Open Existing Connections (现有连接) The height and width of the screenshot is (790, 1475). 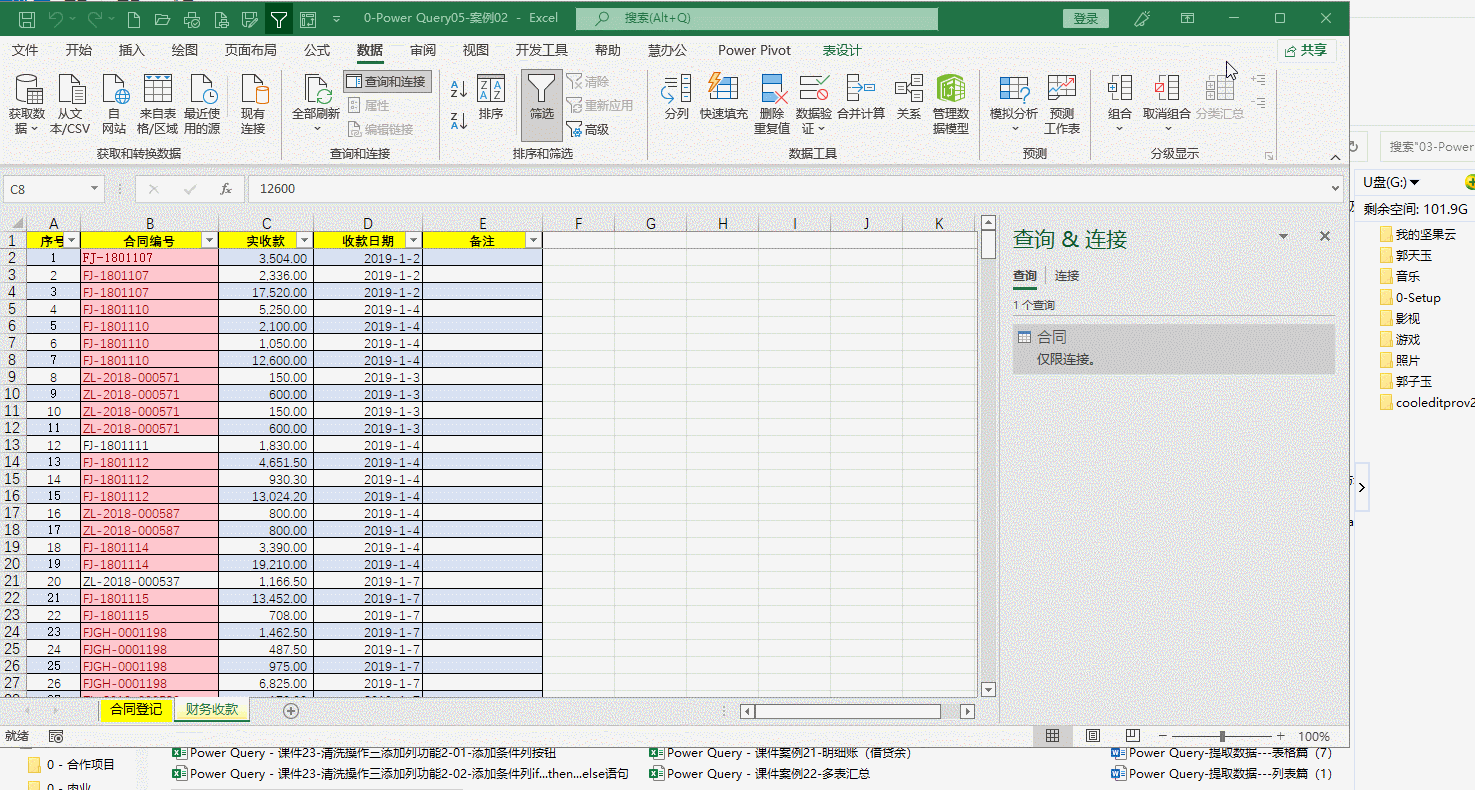point(253,104)
